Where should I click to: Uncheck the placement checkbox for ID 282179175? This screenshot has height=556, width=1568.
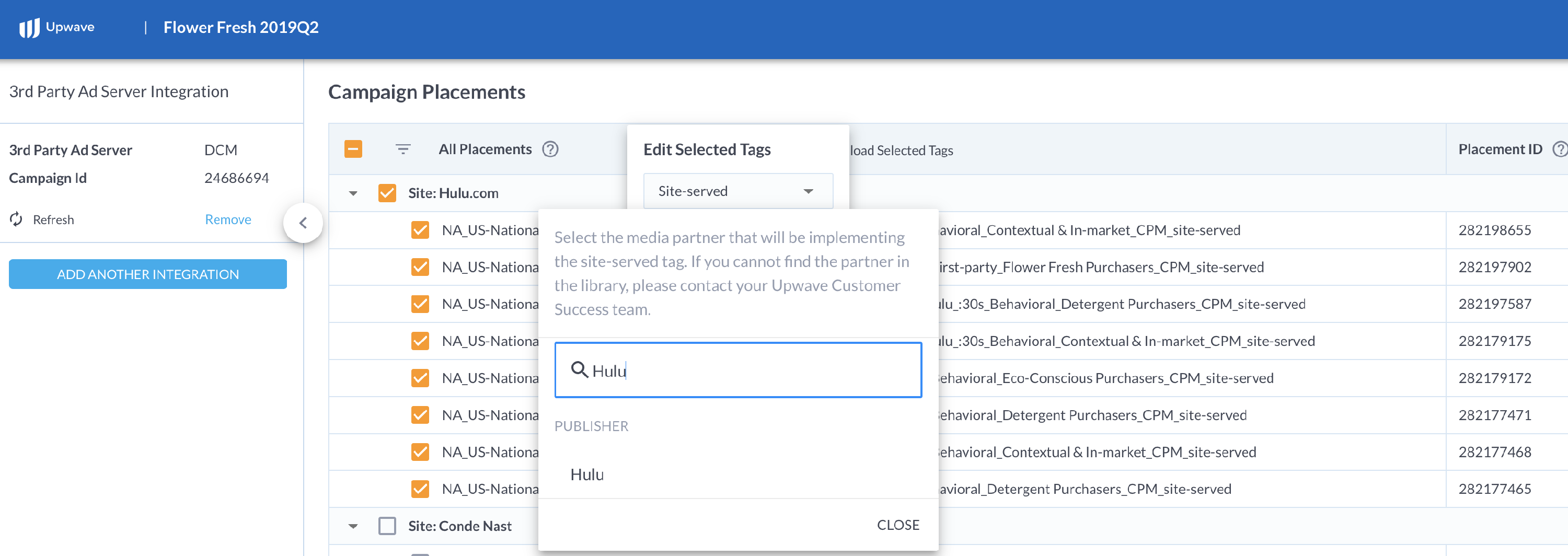pyautogui.click(x=420, y=341)
